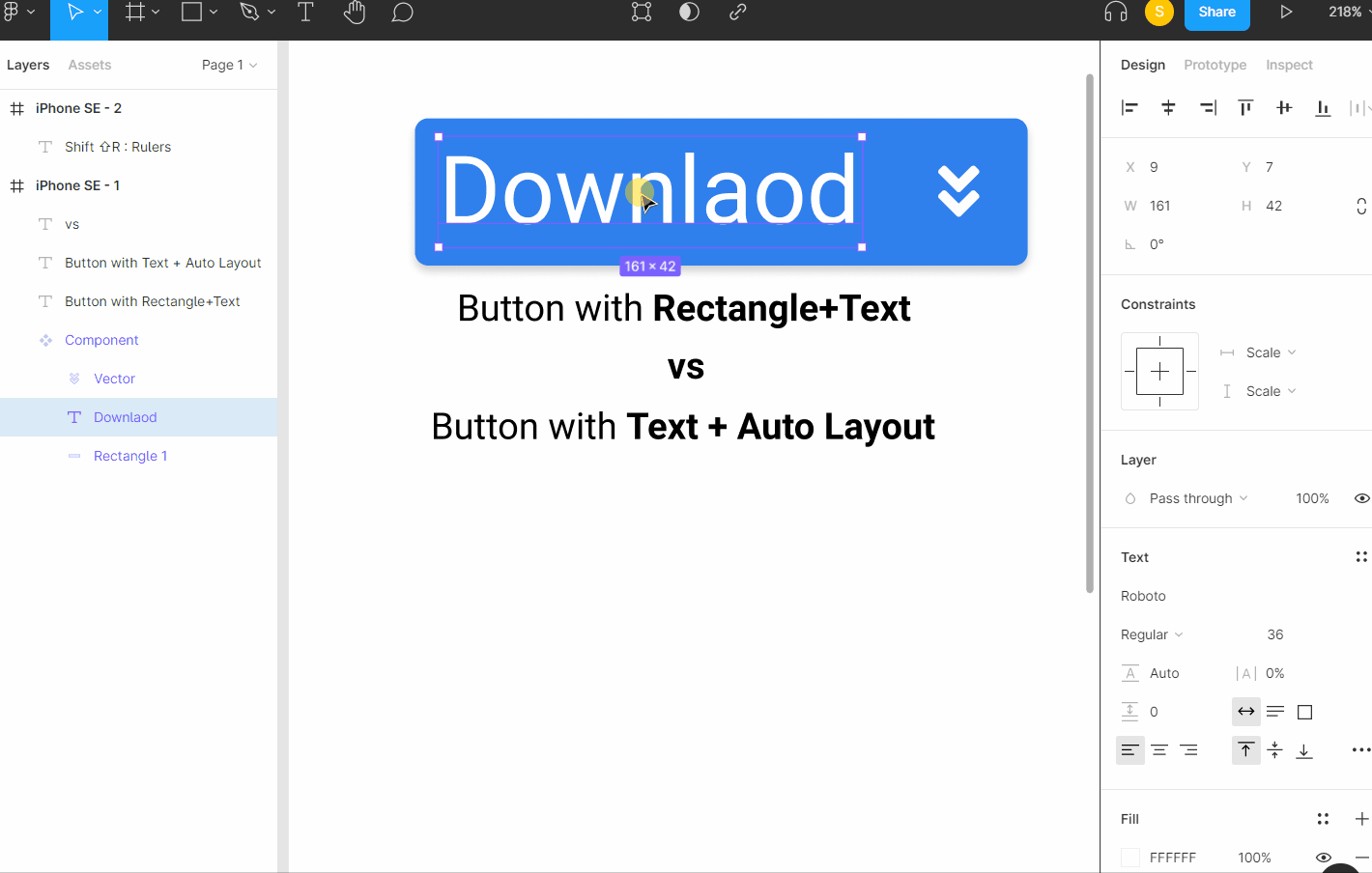
Task: Select the Text tool in toolbar
Action: coord(305,12)
